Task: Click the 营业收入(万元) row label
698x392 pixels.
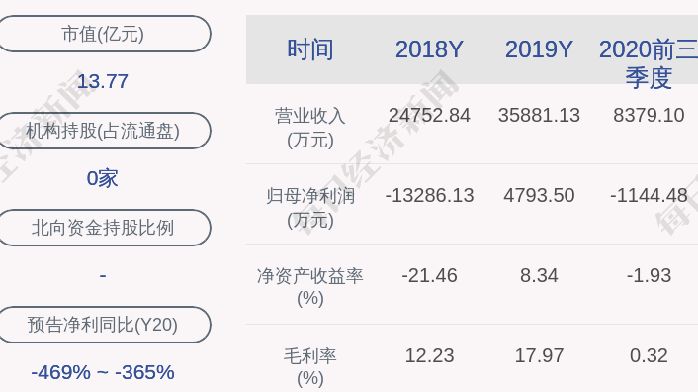Action: point(310,128)
